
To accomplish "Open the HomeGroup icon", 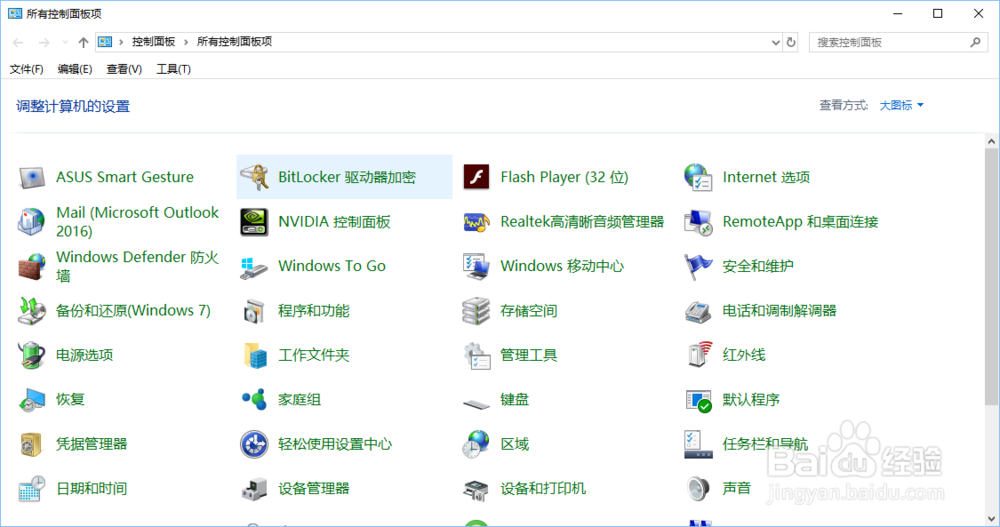I will (x=254, y=399).
